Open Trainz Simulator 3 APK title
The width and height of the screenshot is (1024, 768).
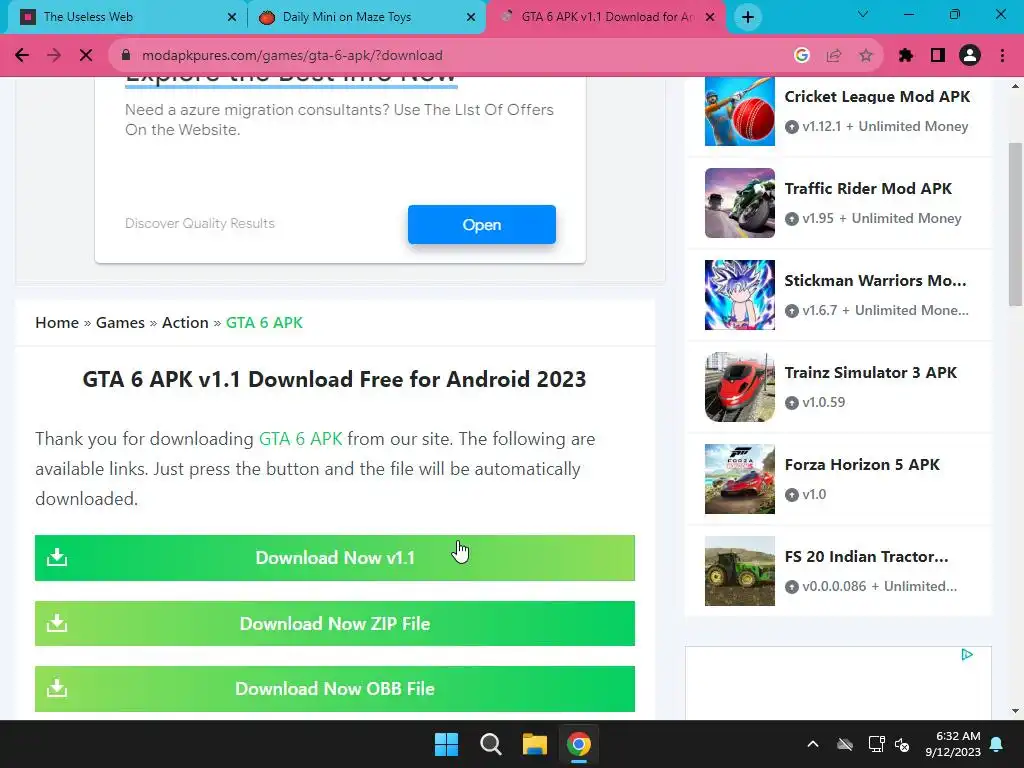pyautogui.click(x=871, y=373)
